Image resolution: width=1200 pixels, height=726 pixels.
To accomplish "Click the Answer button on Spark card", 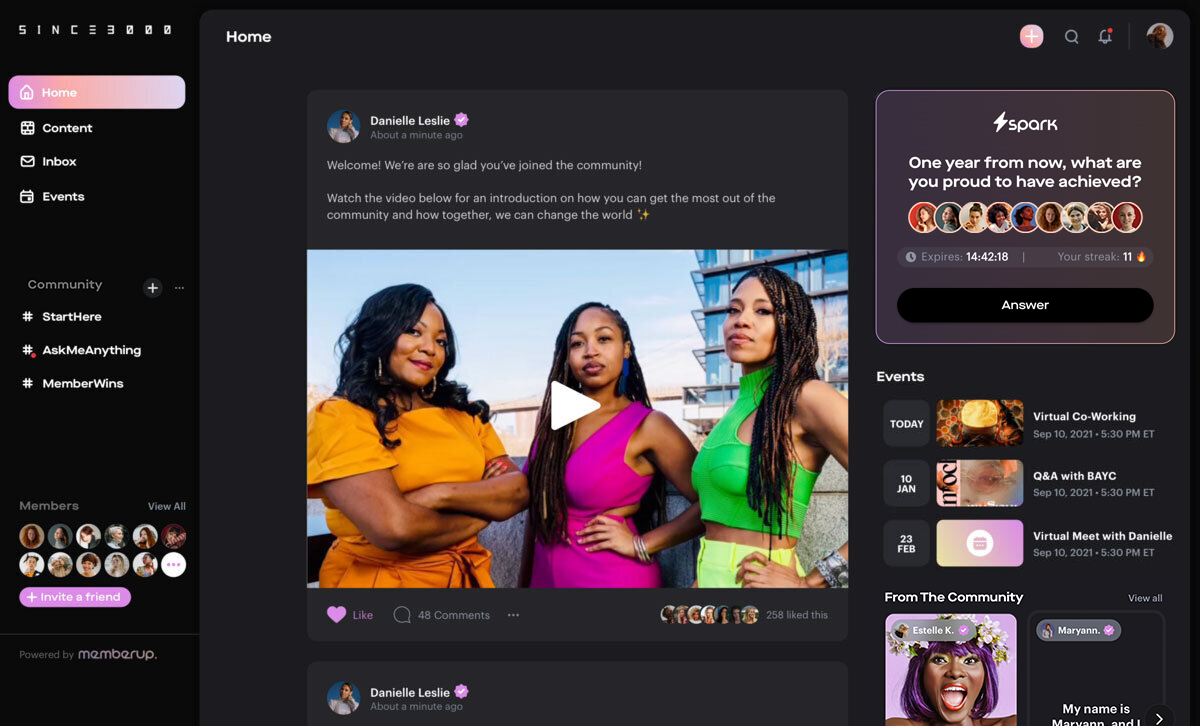I will pos(1025,305).
